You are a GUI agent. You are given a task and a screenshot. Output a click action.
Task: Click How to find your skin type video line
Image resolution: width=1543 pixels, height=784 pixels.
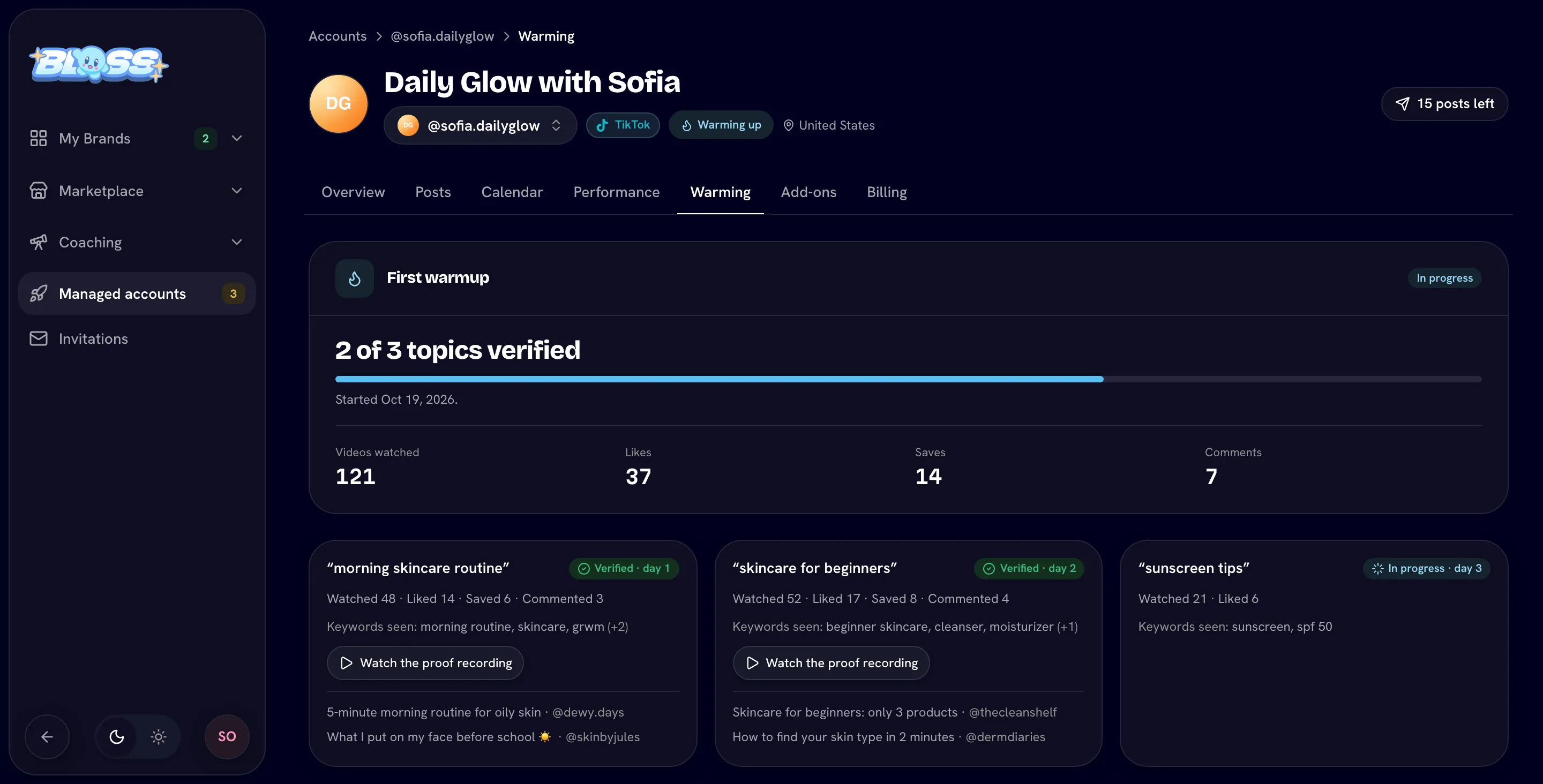coord(889,737)
